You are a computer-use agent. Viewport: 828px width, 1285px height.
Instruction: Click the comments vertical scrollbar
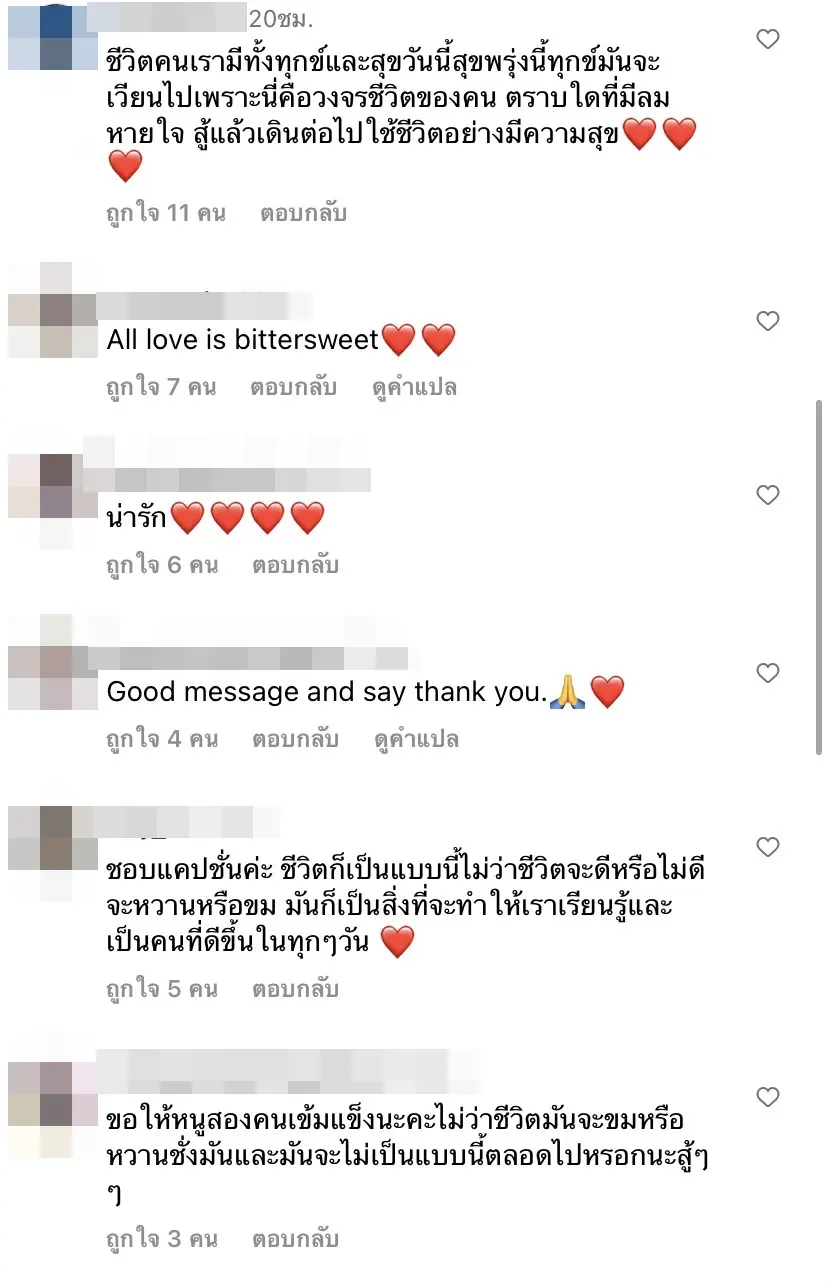819,577
